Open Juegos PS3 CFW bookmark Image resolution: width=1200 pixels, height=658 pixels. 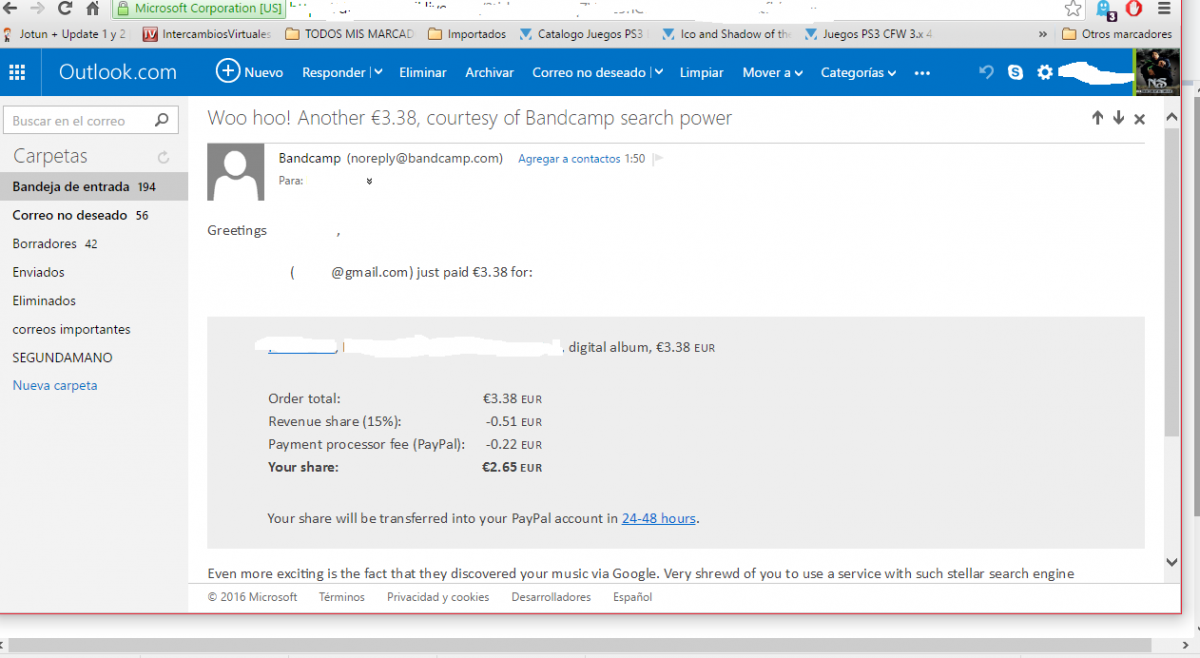[869, 34]
